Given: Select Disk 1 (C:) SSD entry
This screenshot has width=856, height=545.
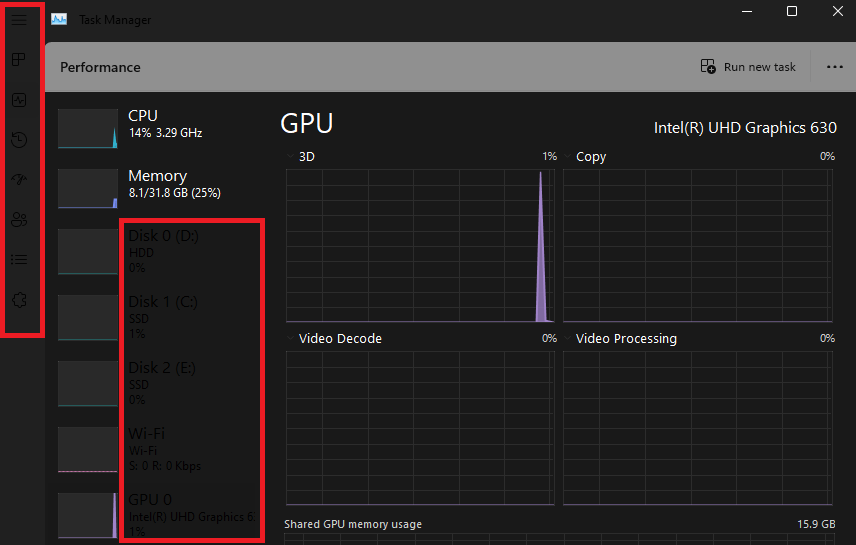Looking at the screenshot, I should click(158, 318).
